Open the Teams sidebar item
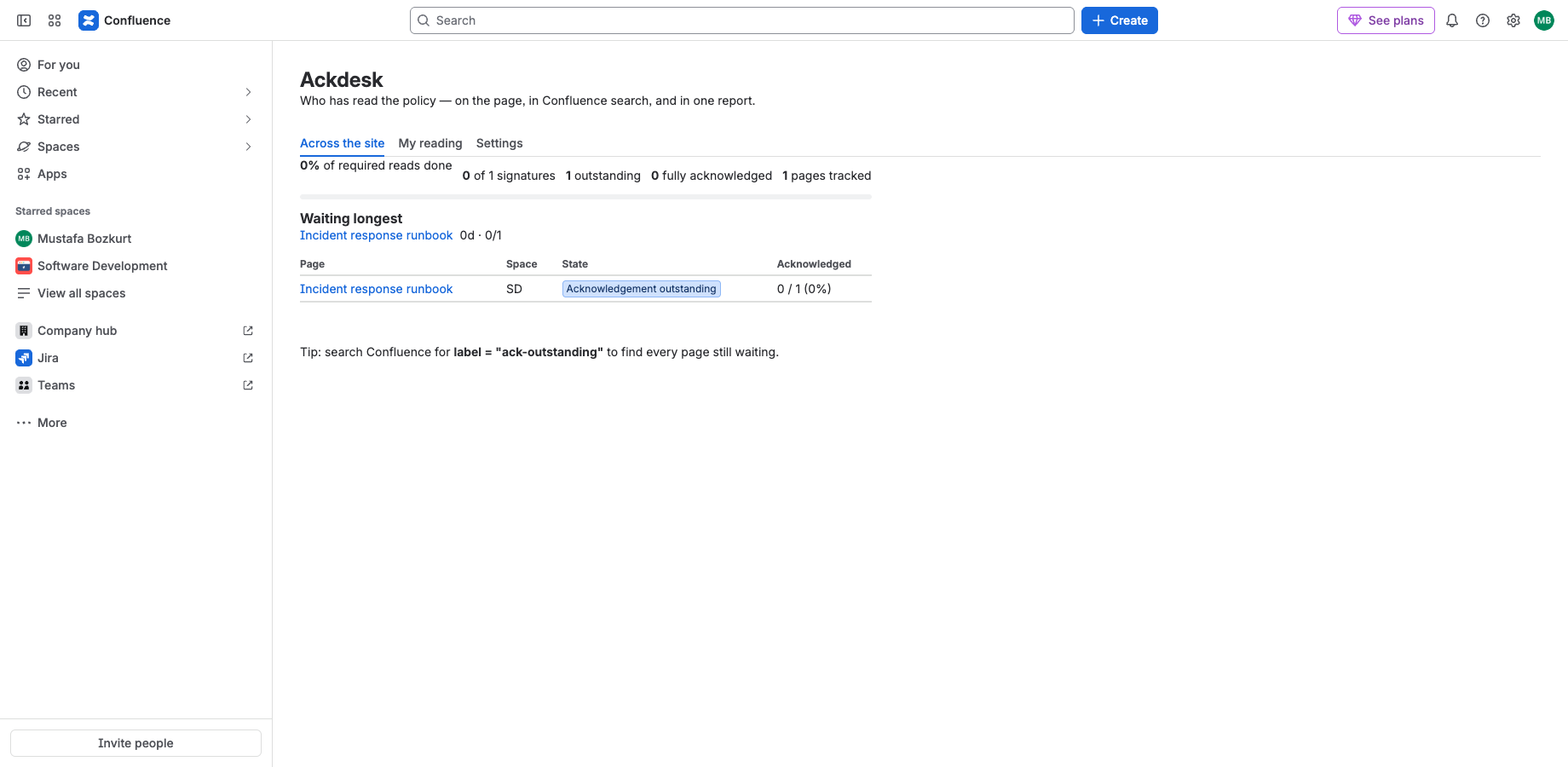 pyautogui.click(x=135, y=385)
